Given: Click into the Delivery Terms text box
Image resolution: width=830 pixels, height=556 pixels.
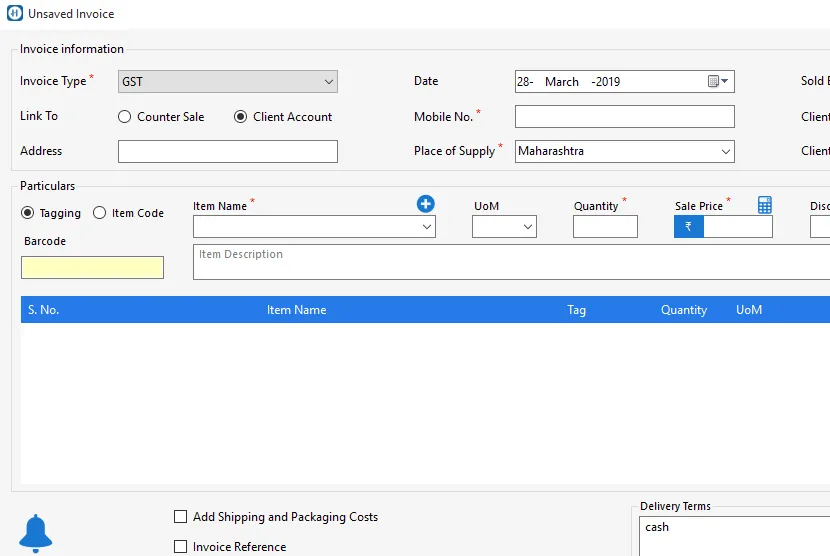Looking at the screenshot, I should [x=734, y=535].
